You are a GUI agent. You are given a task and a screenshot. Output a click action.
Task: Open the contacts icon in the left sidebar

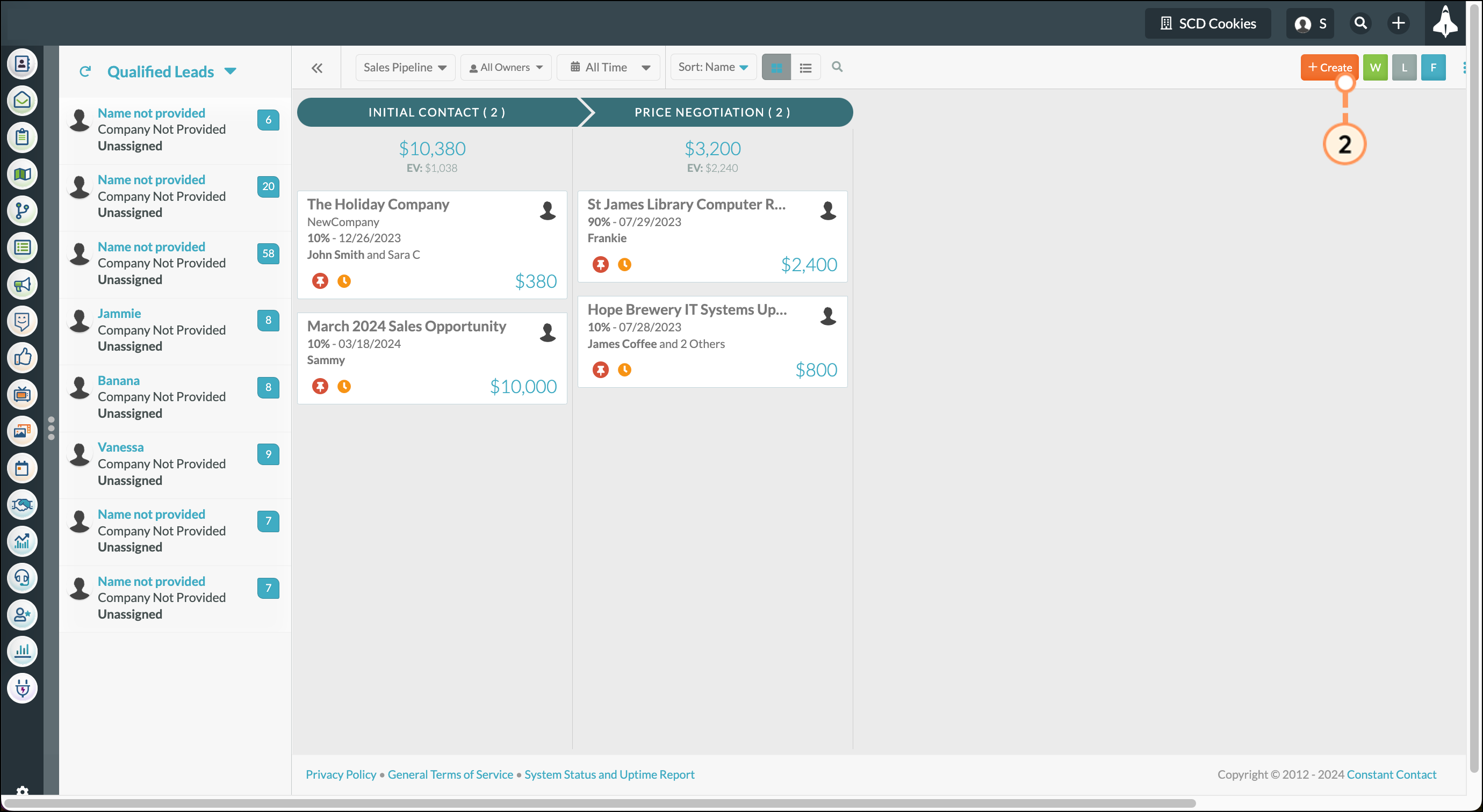coord(22,63)
